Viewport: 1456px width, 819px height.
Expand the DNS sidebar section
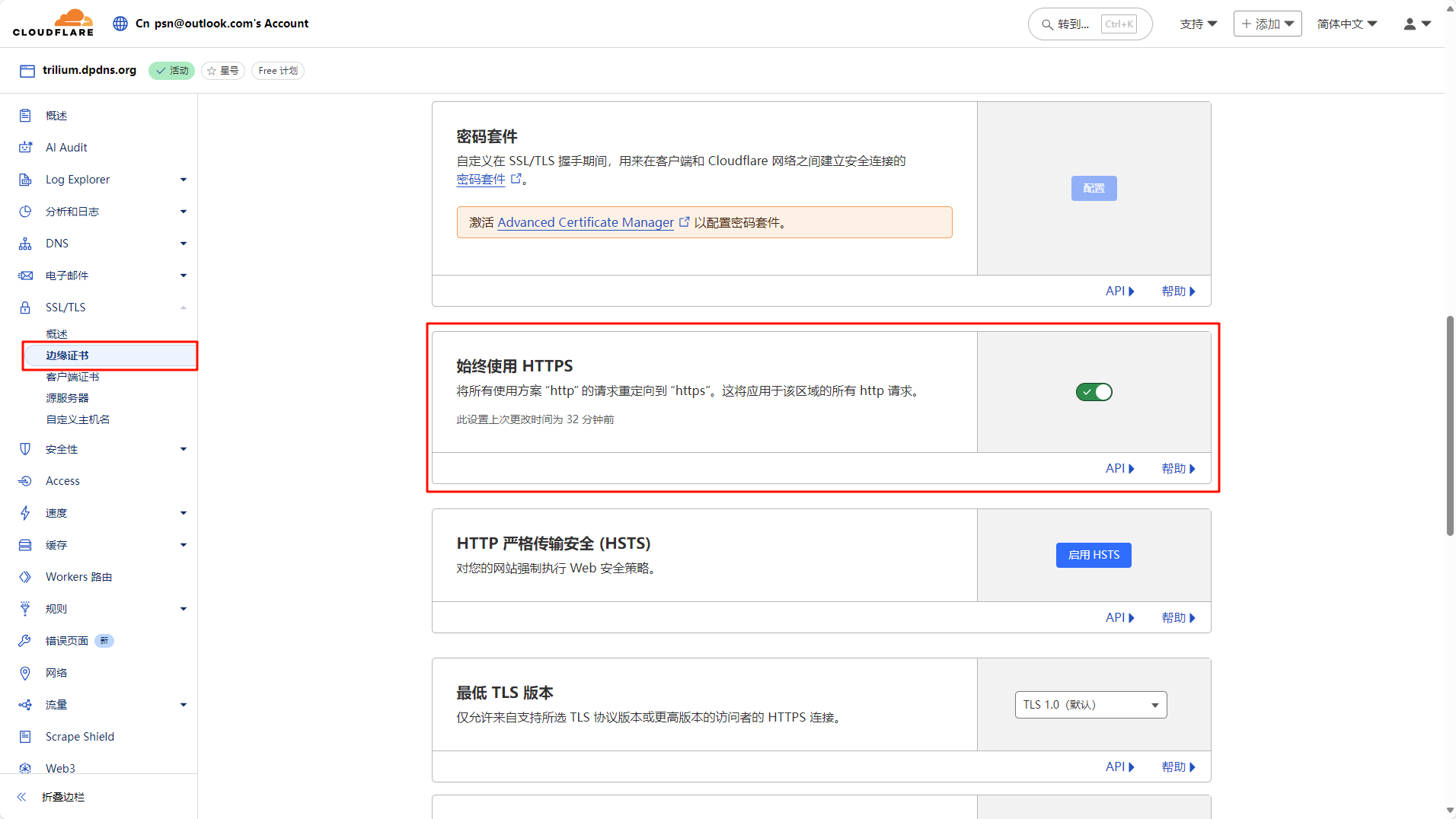pos(183,244)
